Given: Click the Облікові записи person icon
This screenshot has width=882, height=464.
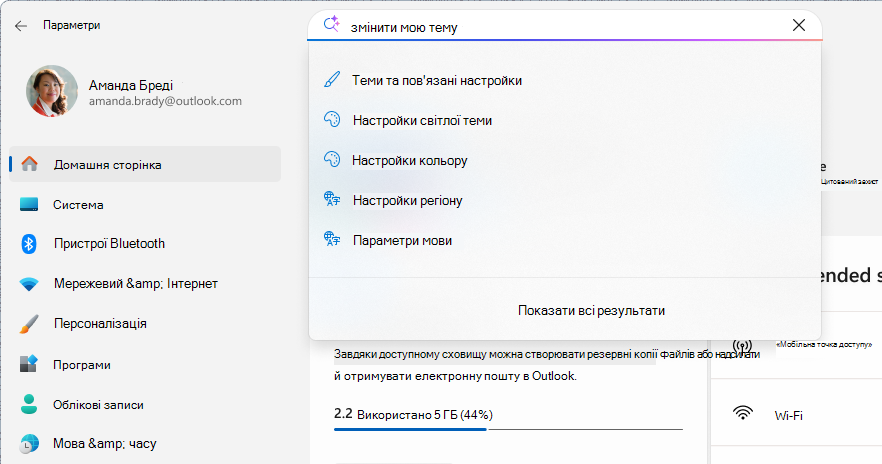Looking at the screenshot, I should pyautogui.click(x=29, y=404).
